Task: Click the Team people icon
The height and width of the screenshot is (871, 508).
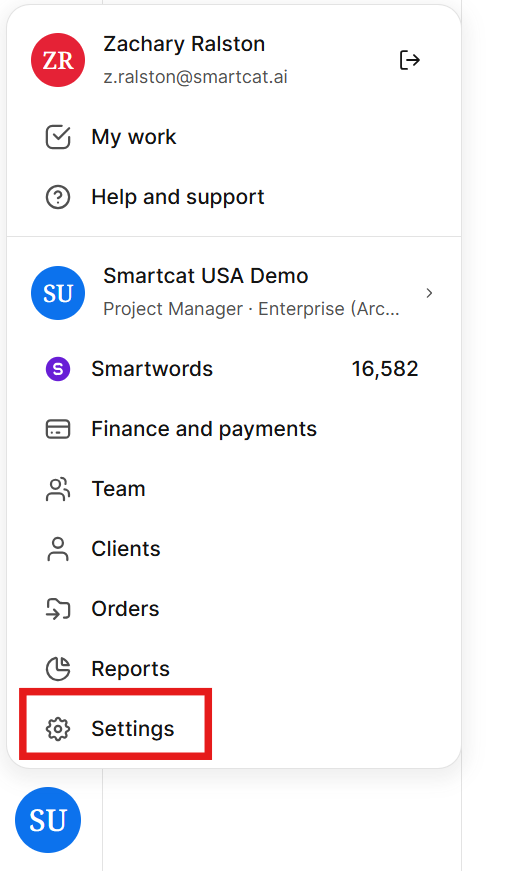Action: 58,489
